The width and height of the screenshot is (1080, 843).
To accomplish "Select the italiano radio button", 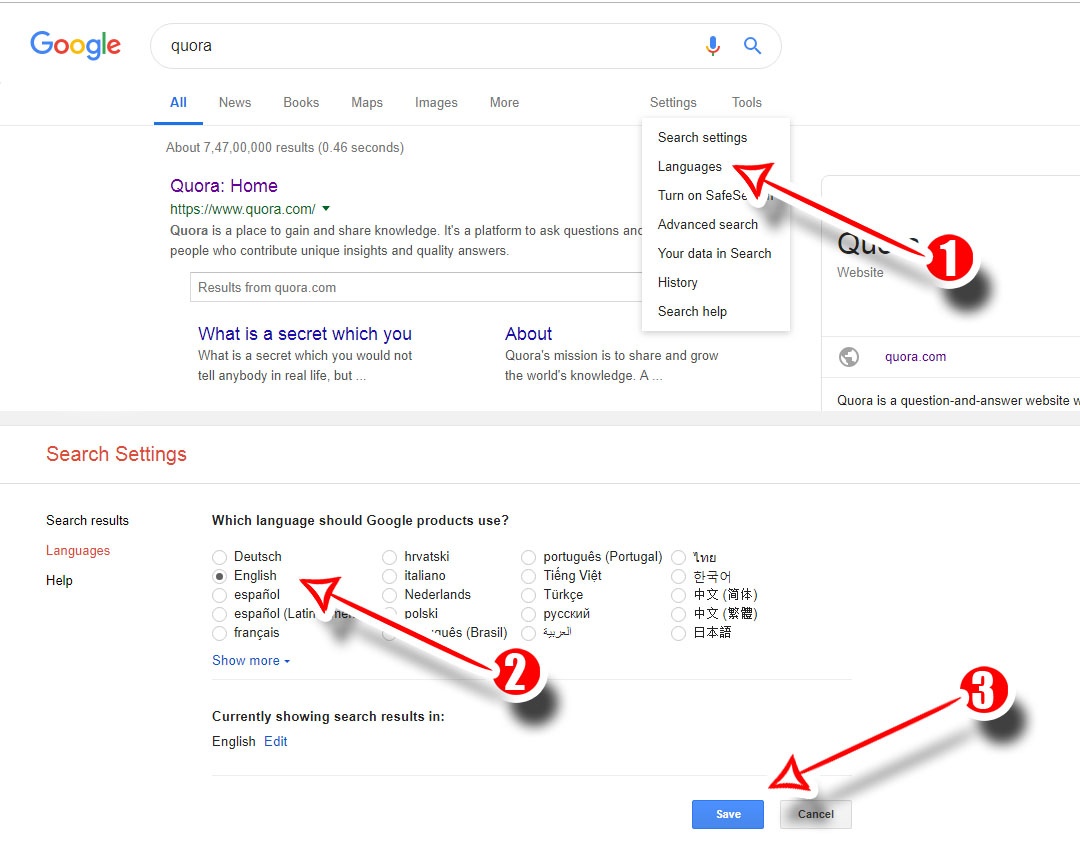I will [x=389, y=576].
